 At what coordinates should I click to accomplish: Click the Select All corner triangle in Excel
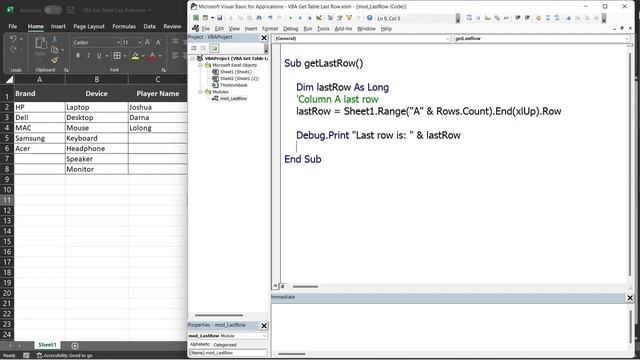tap(9, 80)
